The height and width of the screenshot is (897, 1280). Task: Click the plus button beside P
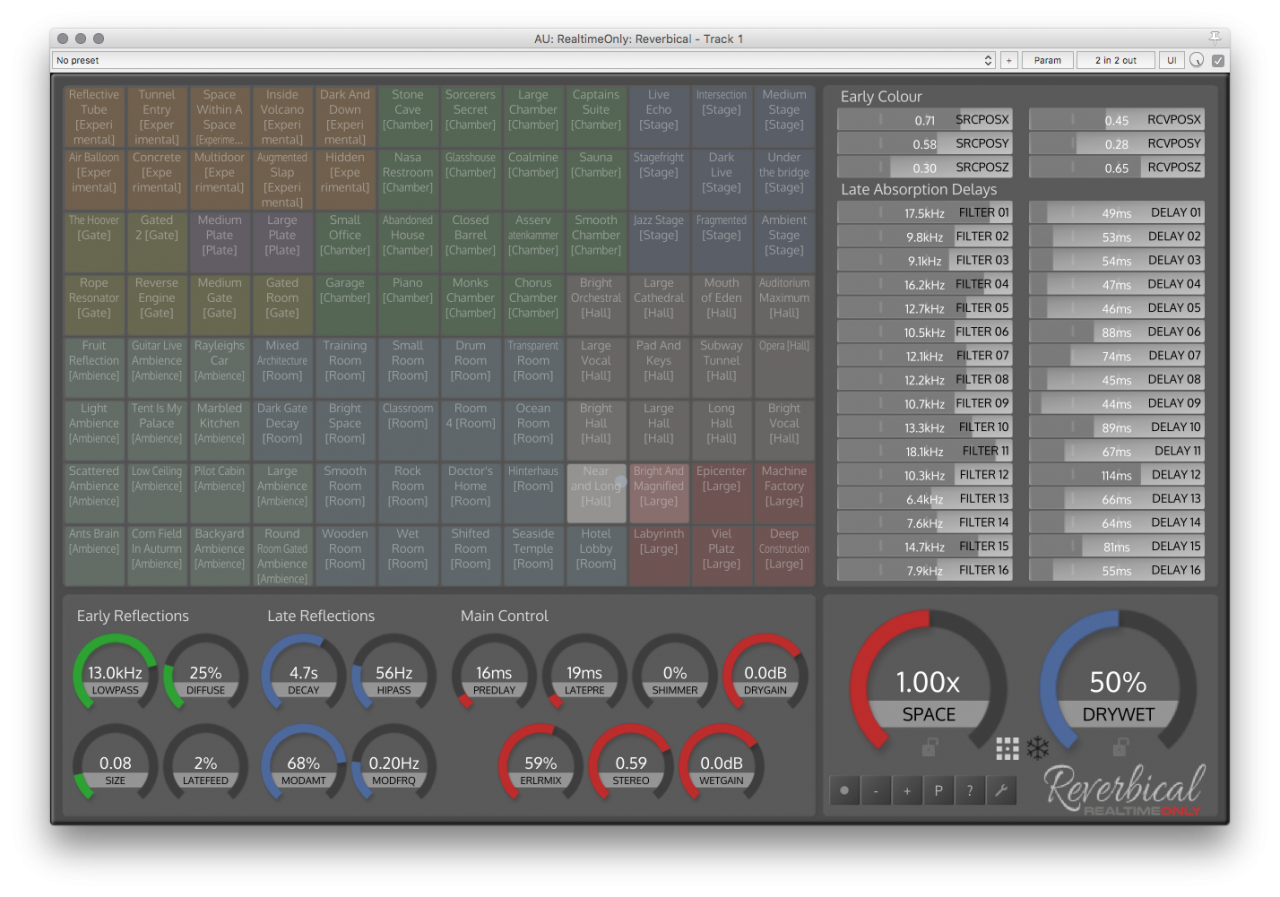(907, 791)
